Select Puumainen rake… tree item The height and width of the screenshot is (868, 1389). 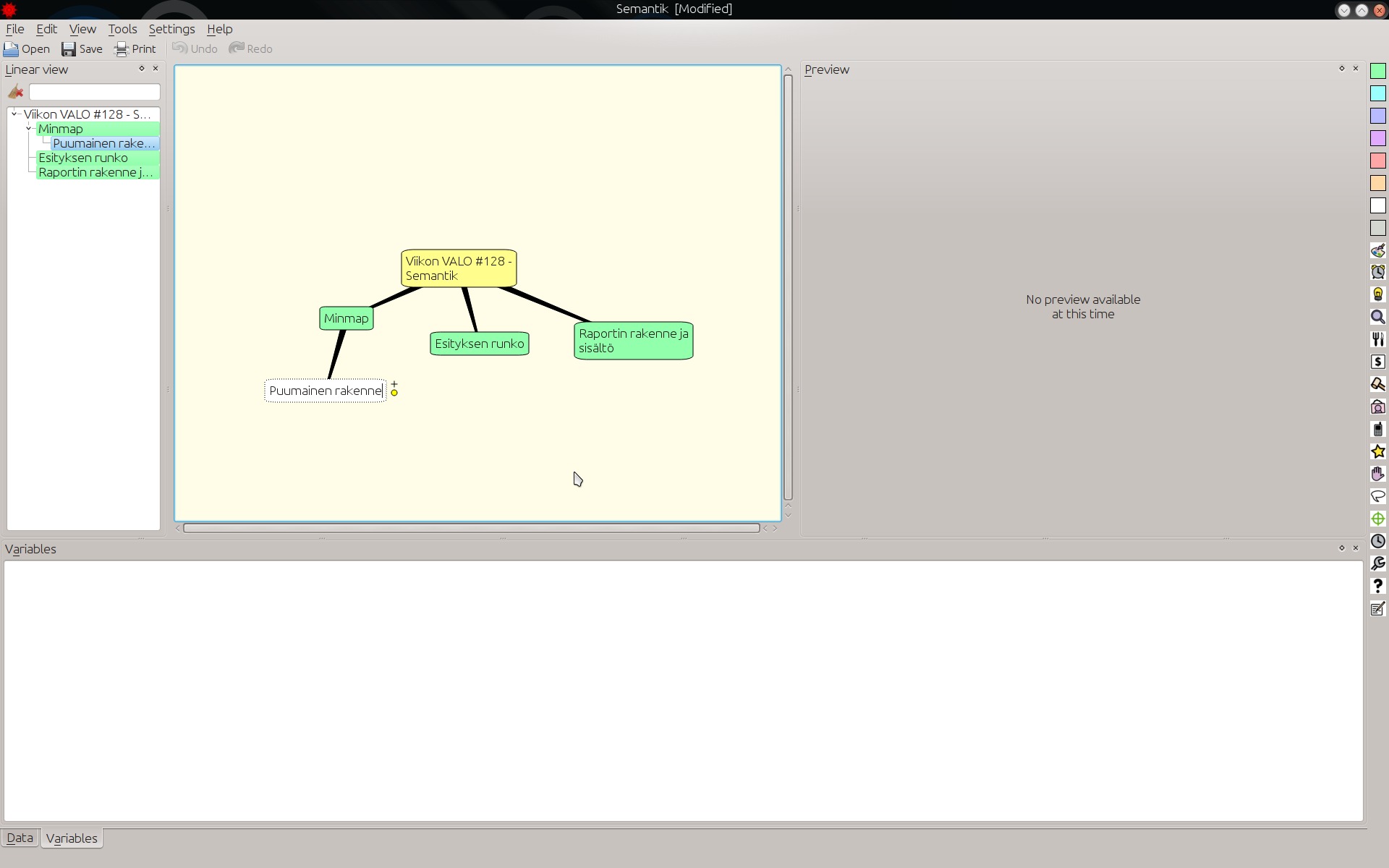(x=105, y=143)
